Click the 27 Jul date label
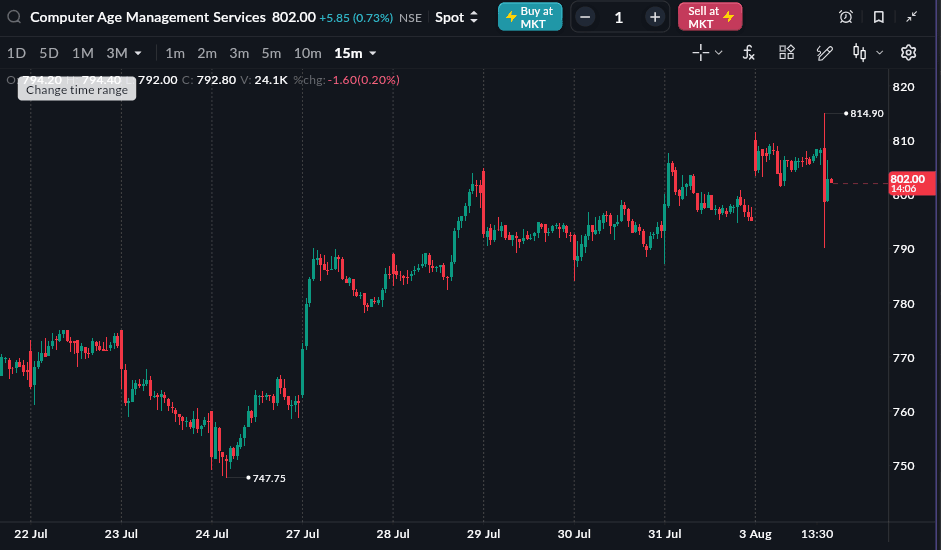 (x=302, y=534)
